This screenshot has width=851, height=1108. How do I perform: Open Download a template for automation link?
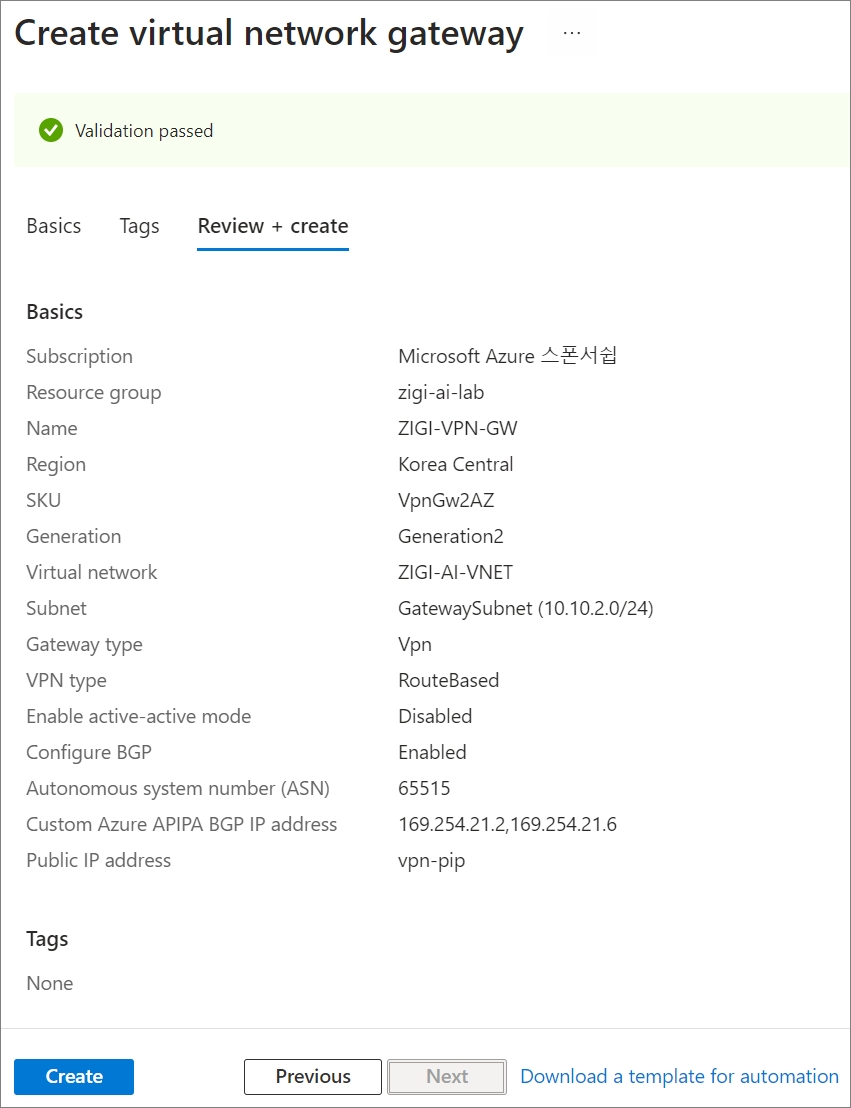pyautogui.click(x=679, y=1076)
